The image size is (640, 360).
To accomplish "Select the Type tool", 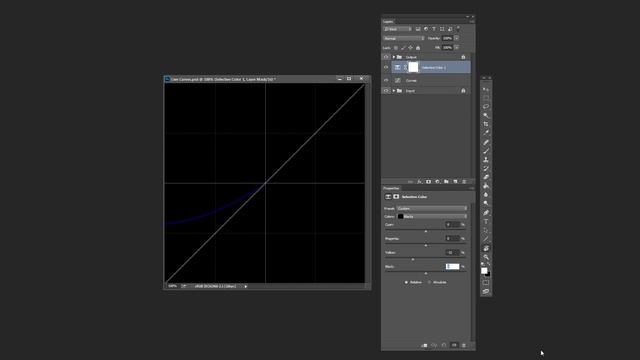I will point(486,222).
